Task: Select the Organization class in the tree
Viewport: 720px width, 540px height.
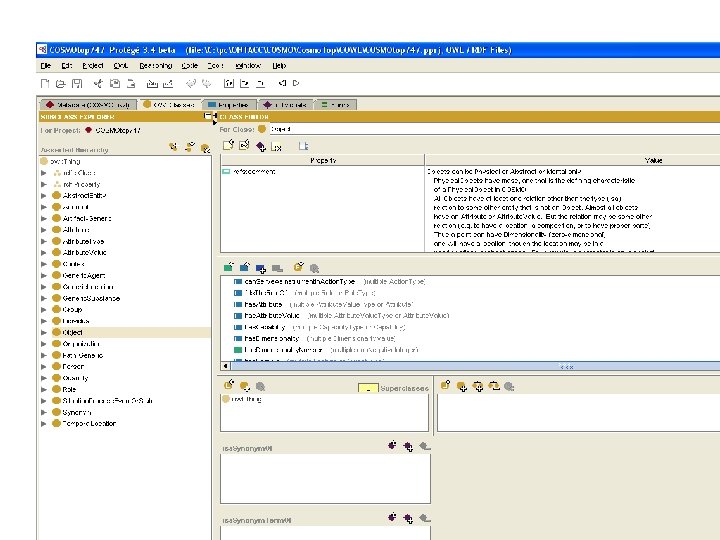Action: click(x=81, y=343)
